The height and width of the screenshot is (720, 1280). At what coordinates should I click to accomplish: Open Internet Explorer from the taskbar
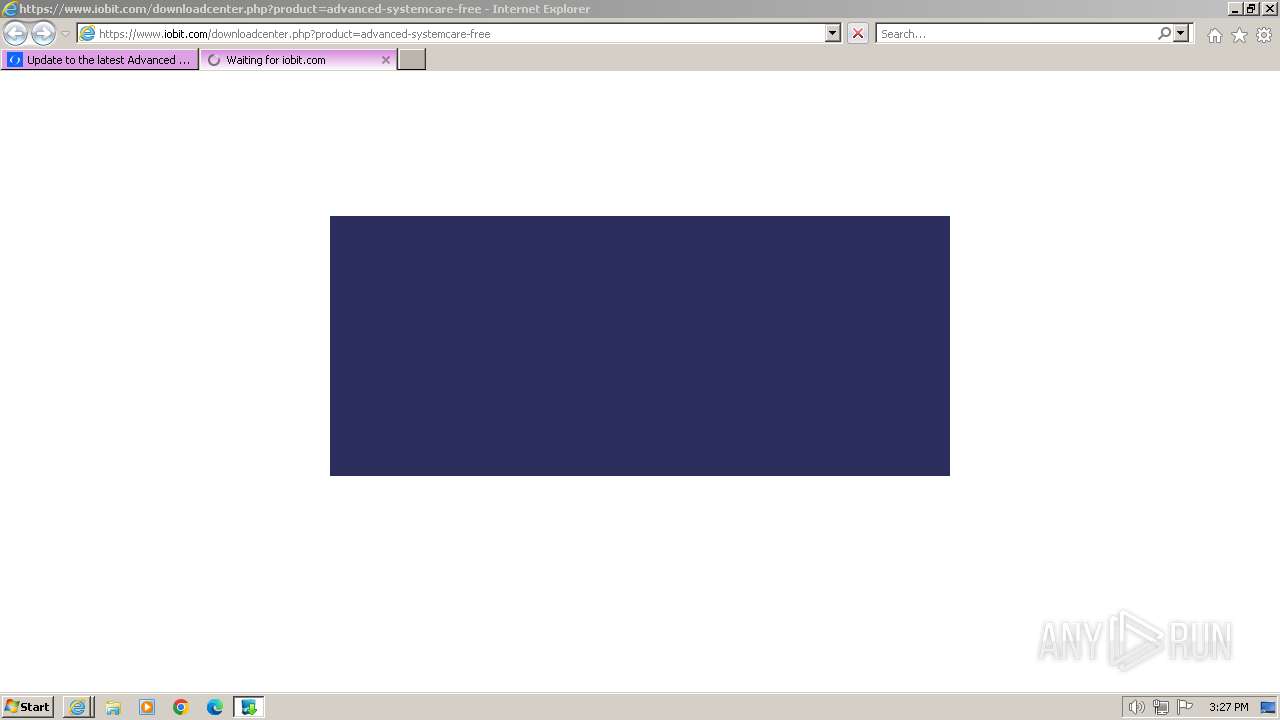[77, 707]
